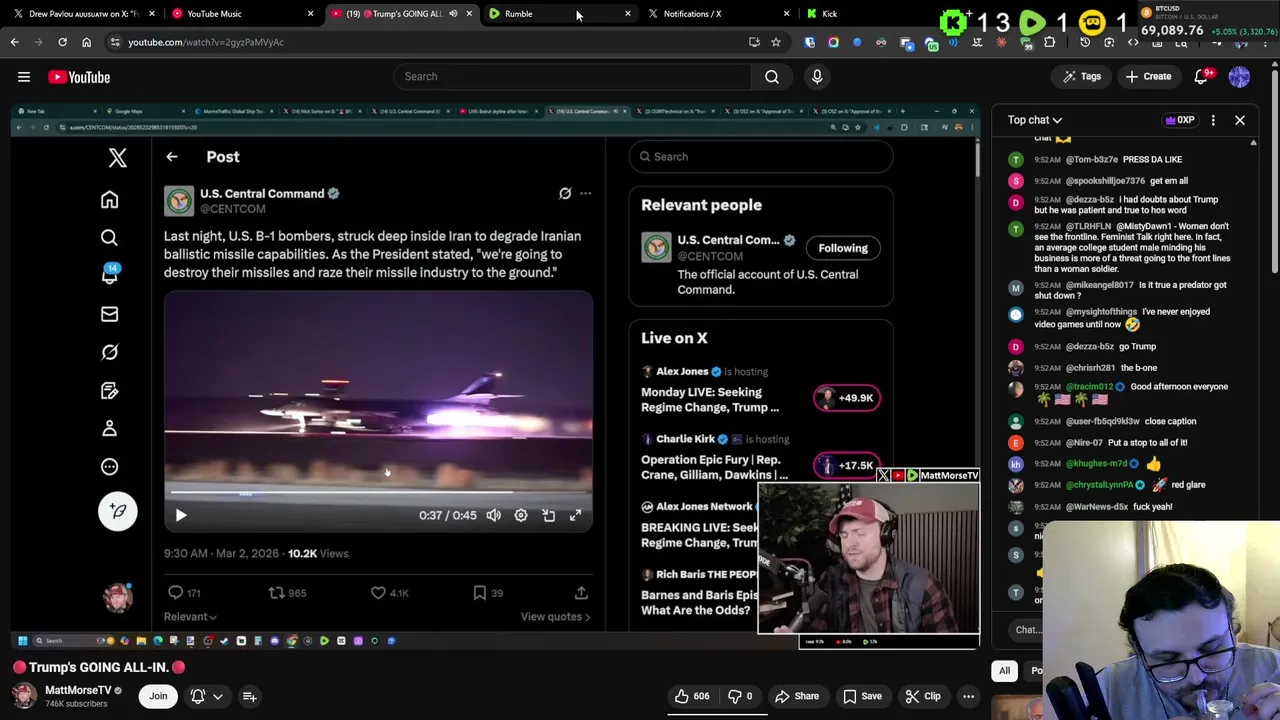Click the YouTube logo to go home
Screen dimensions: 1280x720
click(79, 77)
